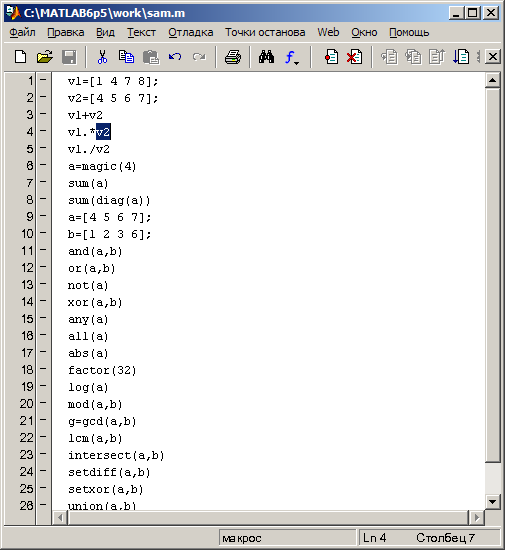Click code line xor(a,b)
This screenshot has width=505, height=550.
[x=95, y=302]
